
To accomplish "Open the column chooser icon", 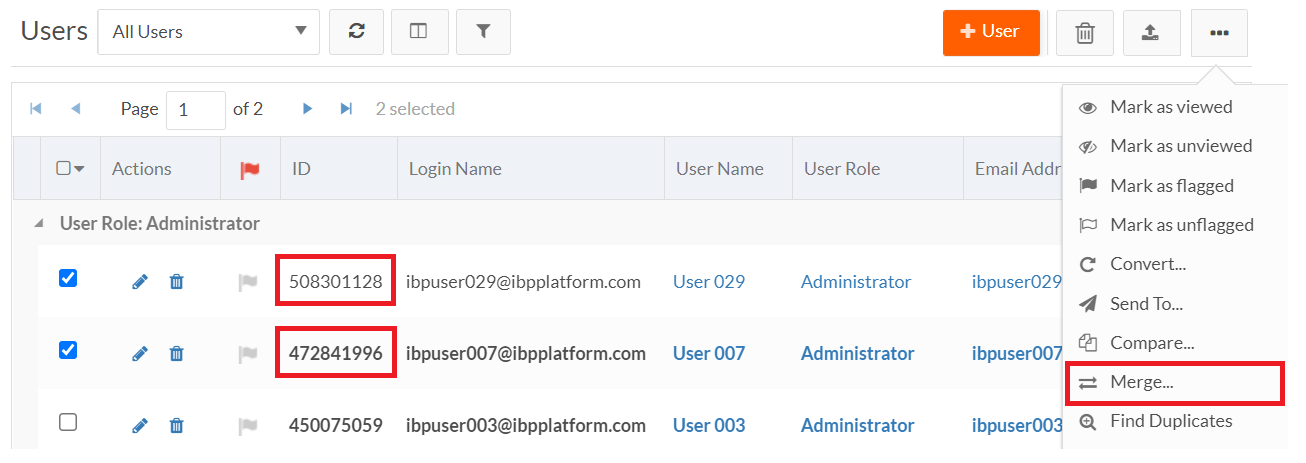I will coord(419,32).
